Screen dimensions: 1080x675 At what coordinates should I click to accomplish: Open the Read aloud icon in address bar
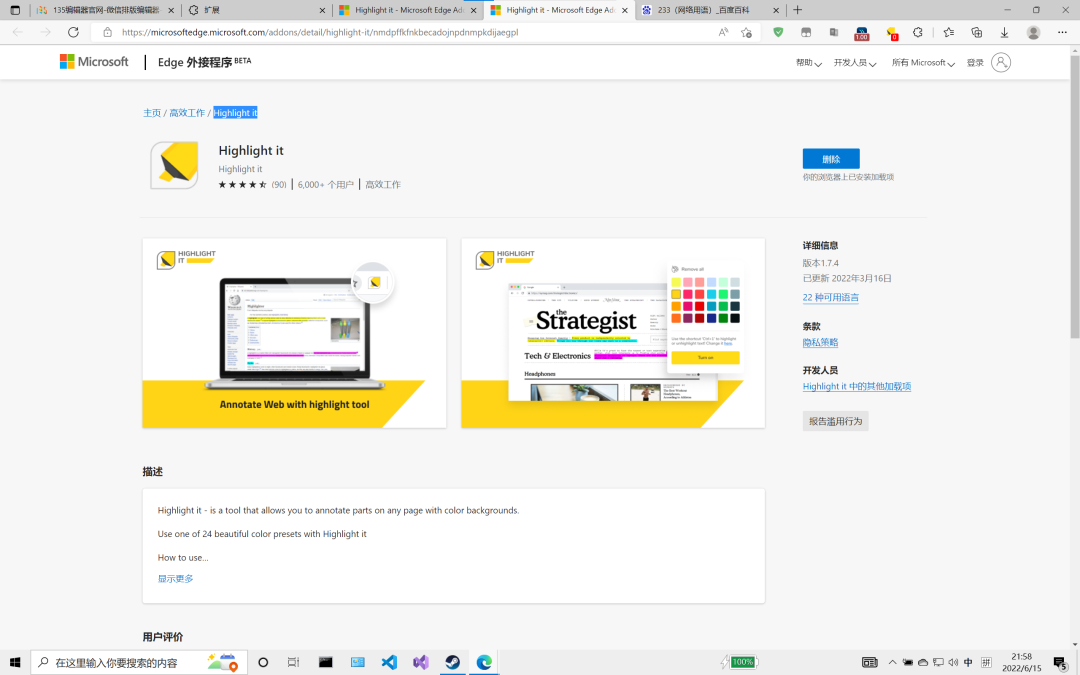point(723,32)
